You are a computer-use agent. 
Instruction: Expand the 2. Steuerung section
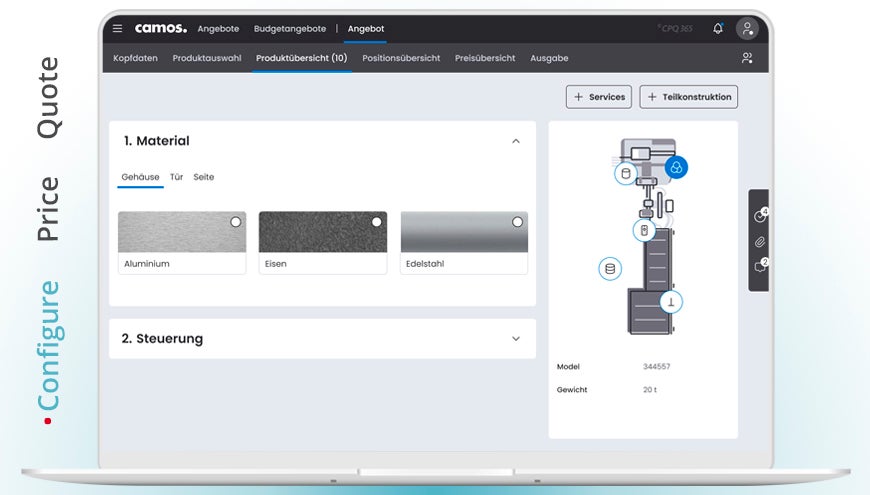(516, 339)
